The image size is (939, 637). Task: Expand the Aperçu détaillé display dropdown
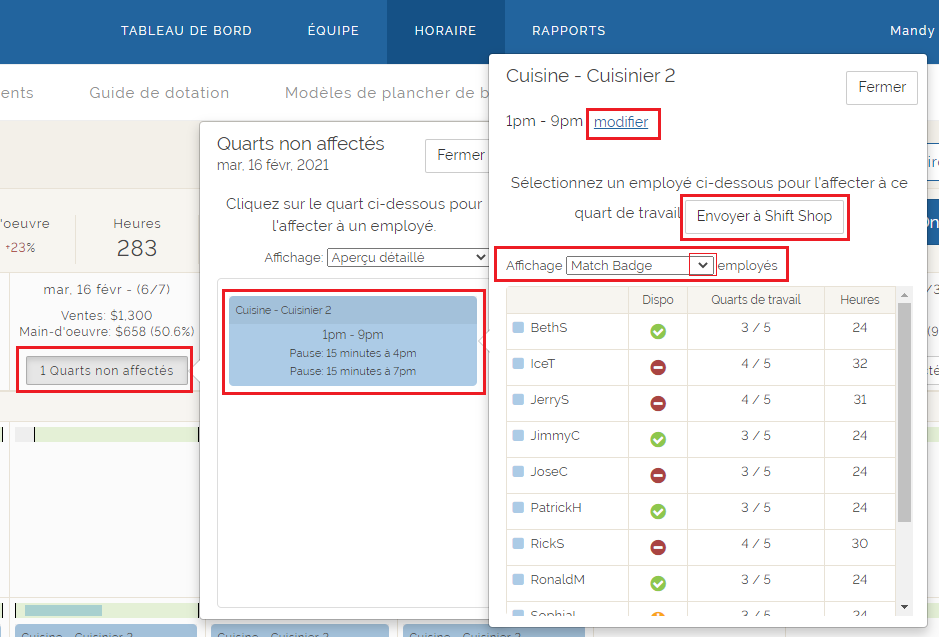407,257
